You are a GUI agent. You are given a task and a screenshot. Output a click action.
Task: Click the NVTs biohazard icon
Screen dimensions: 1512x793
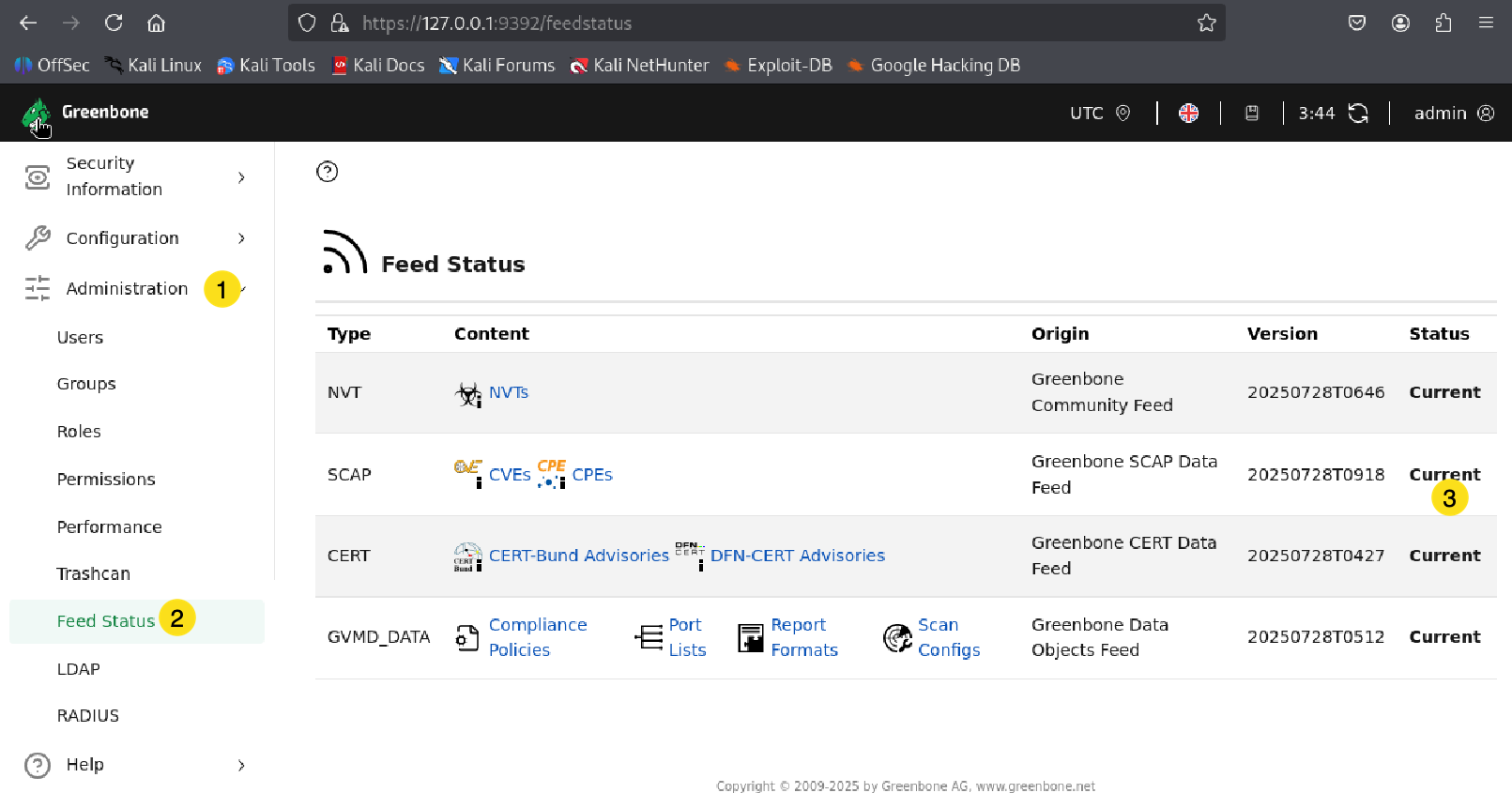[x=468, y=393]
